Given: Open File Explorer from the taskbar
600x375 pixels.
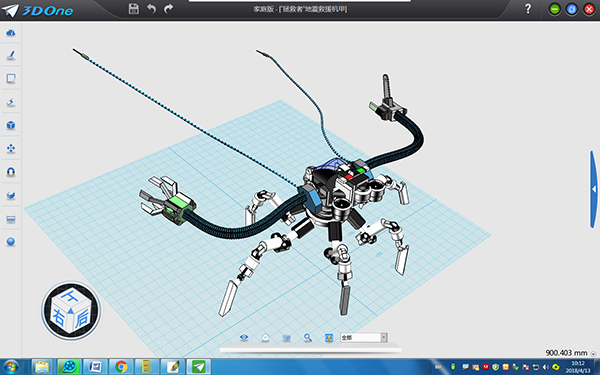Looking at the screenshot, I should tap(42, 367).
